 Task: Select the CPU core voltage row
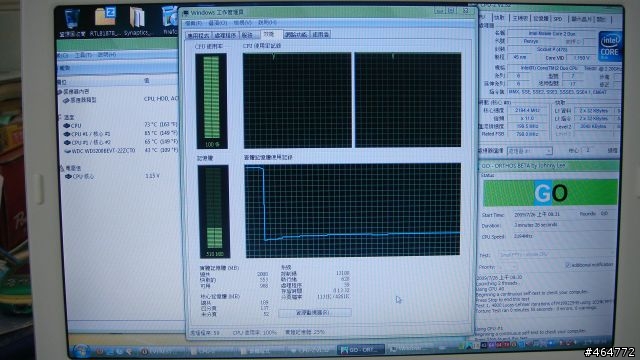[x=113, y=176]
